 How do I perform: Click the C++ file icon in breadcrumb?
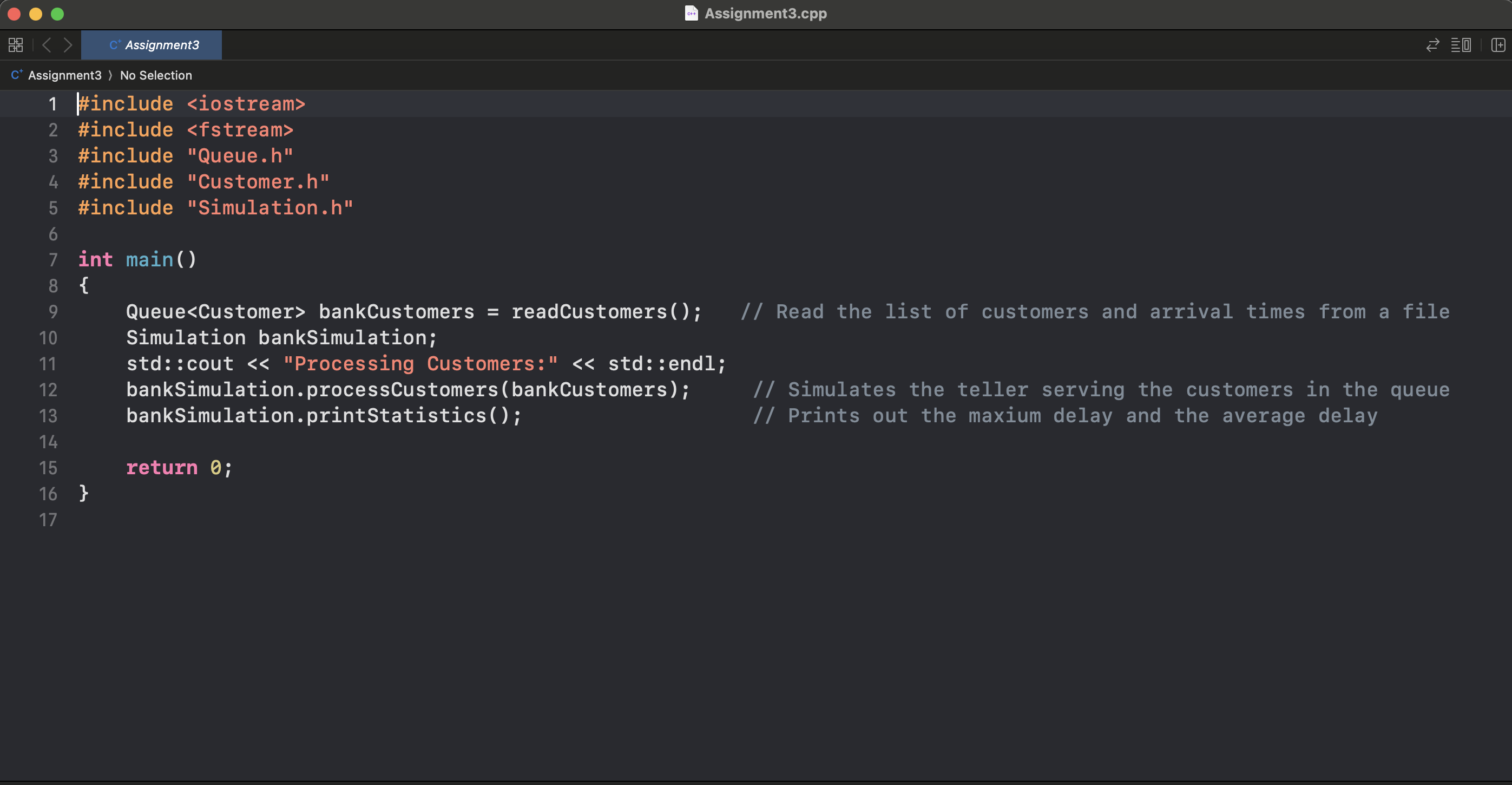pyautogui.click(x=16, y=75)
